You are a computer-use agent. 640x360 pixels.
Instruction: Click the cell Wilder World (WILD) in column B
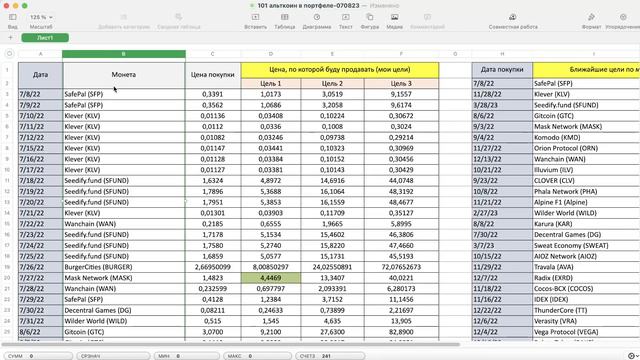point(124,321)
